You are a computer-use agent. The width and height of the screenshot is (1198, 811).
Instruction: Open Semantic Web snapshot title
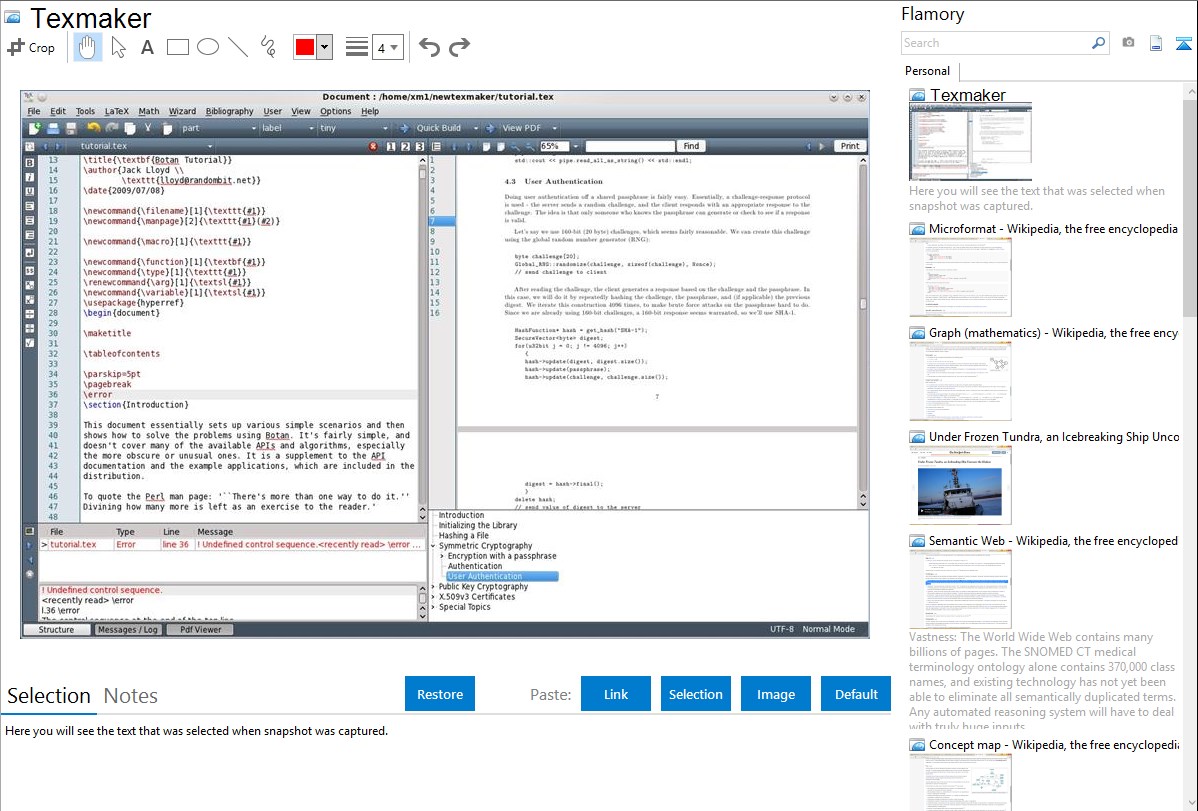(1053, 540)
